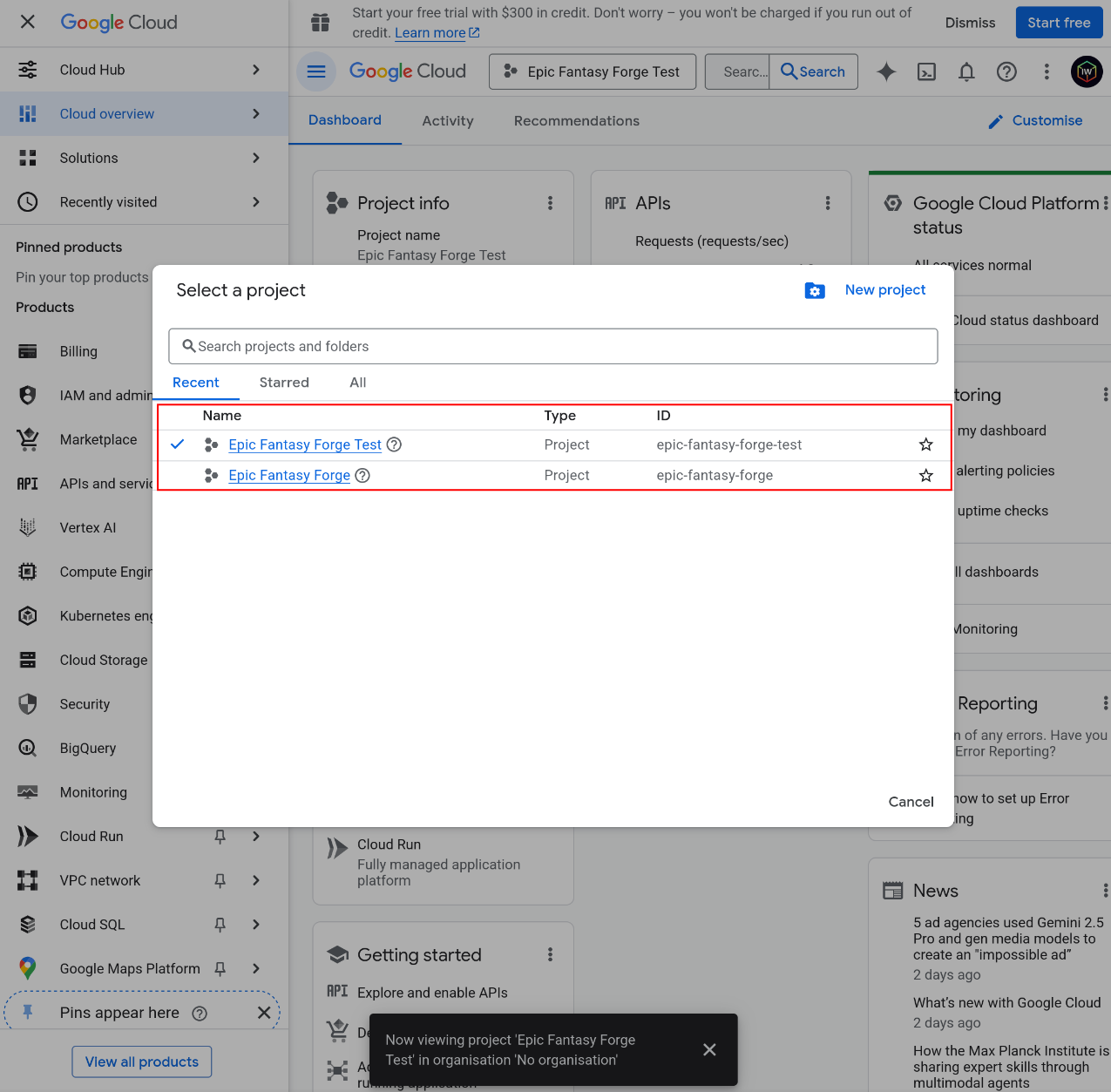Viewport: 1111px width, 1092px height.
Task: Click the New project folder icon
Action: (x=815, y=290)
